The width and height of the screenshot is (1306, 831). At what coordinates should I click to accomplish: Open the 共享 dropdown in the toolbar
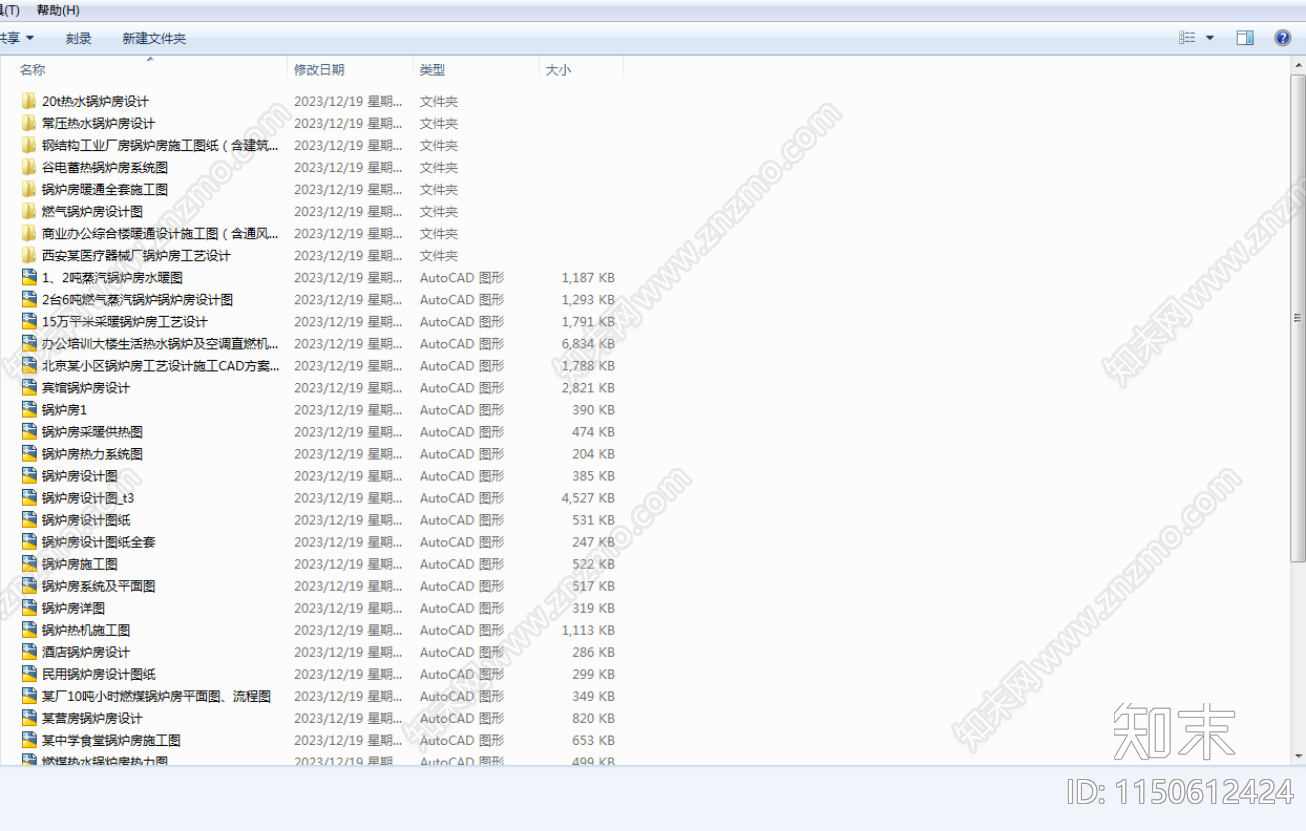(16, 38)
